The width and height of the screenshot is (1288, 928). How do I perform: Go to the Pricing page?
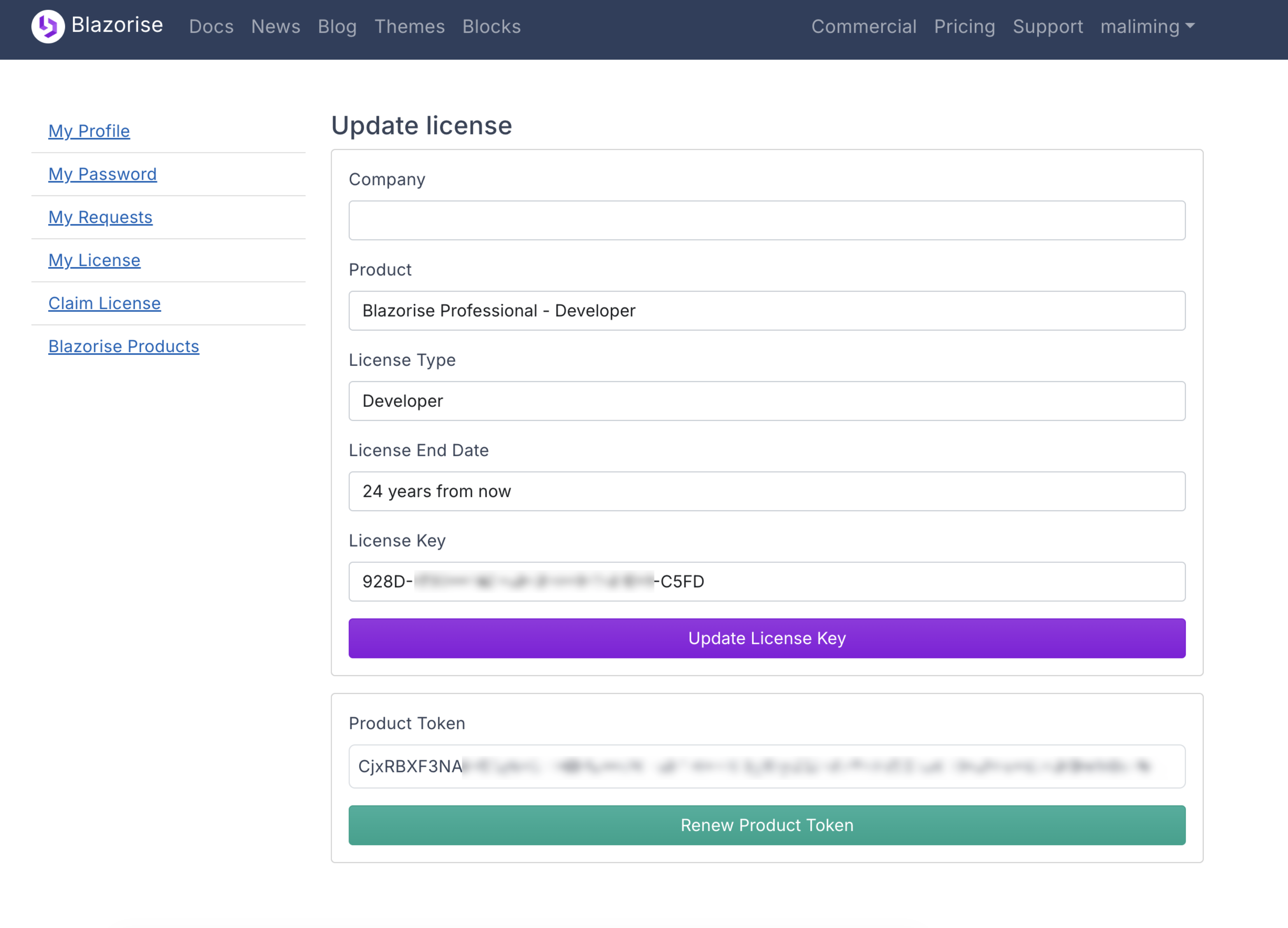pos(964,27)
